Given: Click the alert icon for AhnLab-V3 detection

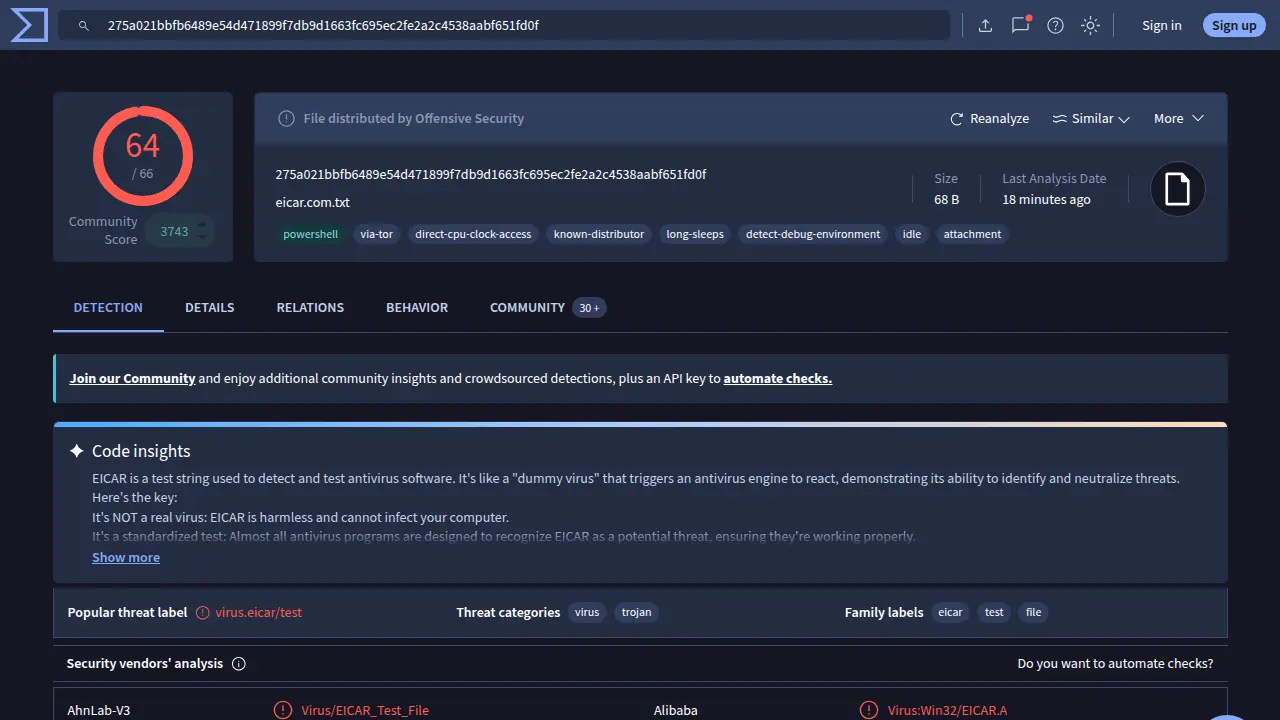Looking at the screenshot, I should 283,711.
